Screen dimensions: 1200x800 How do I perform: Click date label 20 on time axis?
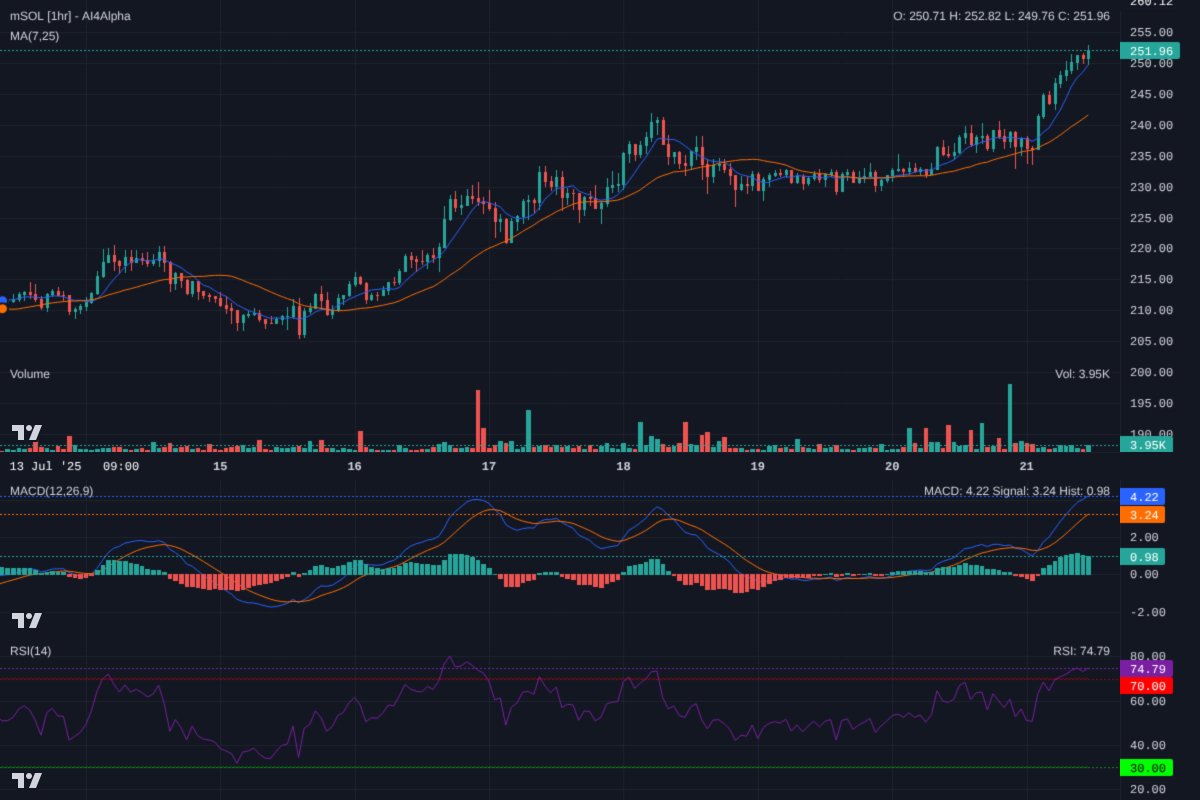pyautogui.click(x=892, y=467)
